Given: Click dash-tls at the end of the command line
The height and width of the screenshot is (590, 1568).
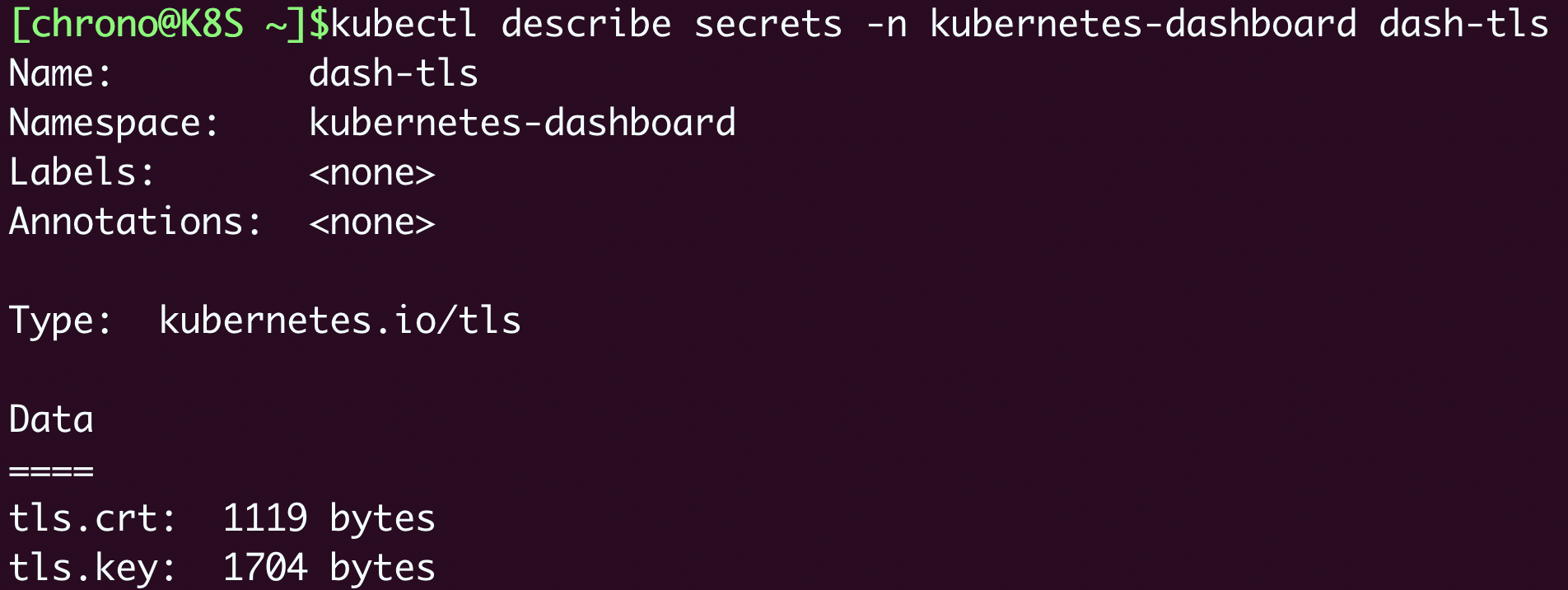Looking at the screenshot, I should click(x=1463, y=24).
